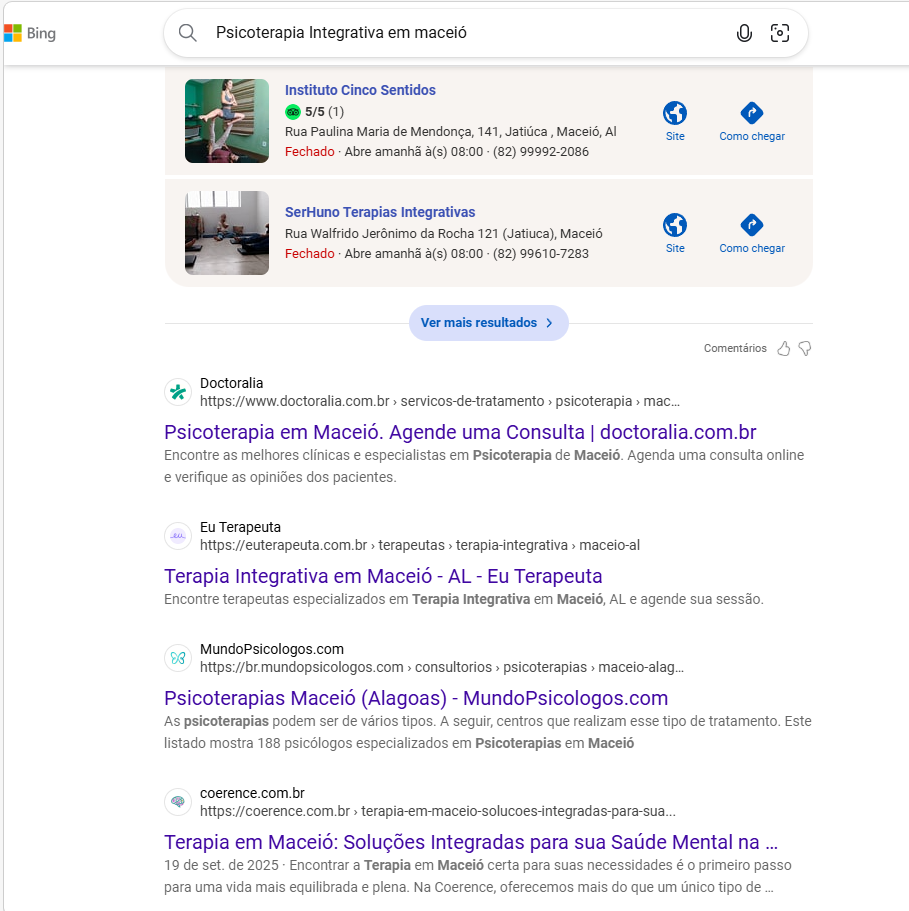
Task: Open Psicoterapias Maceió (Alagoas) result
Action: 416,698
